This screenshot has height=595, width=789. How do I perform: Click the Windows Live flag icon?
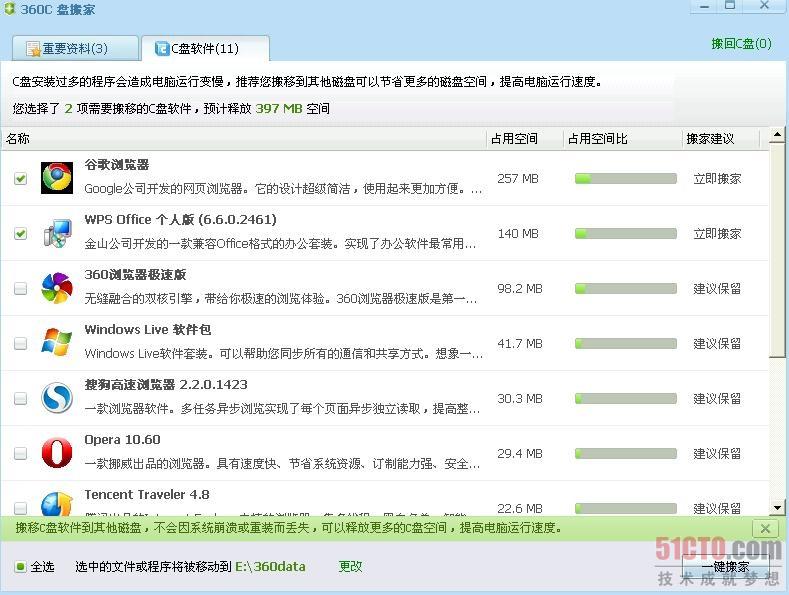[57, 342]
